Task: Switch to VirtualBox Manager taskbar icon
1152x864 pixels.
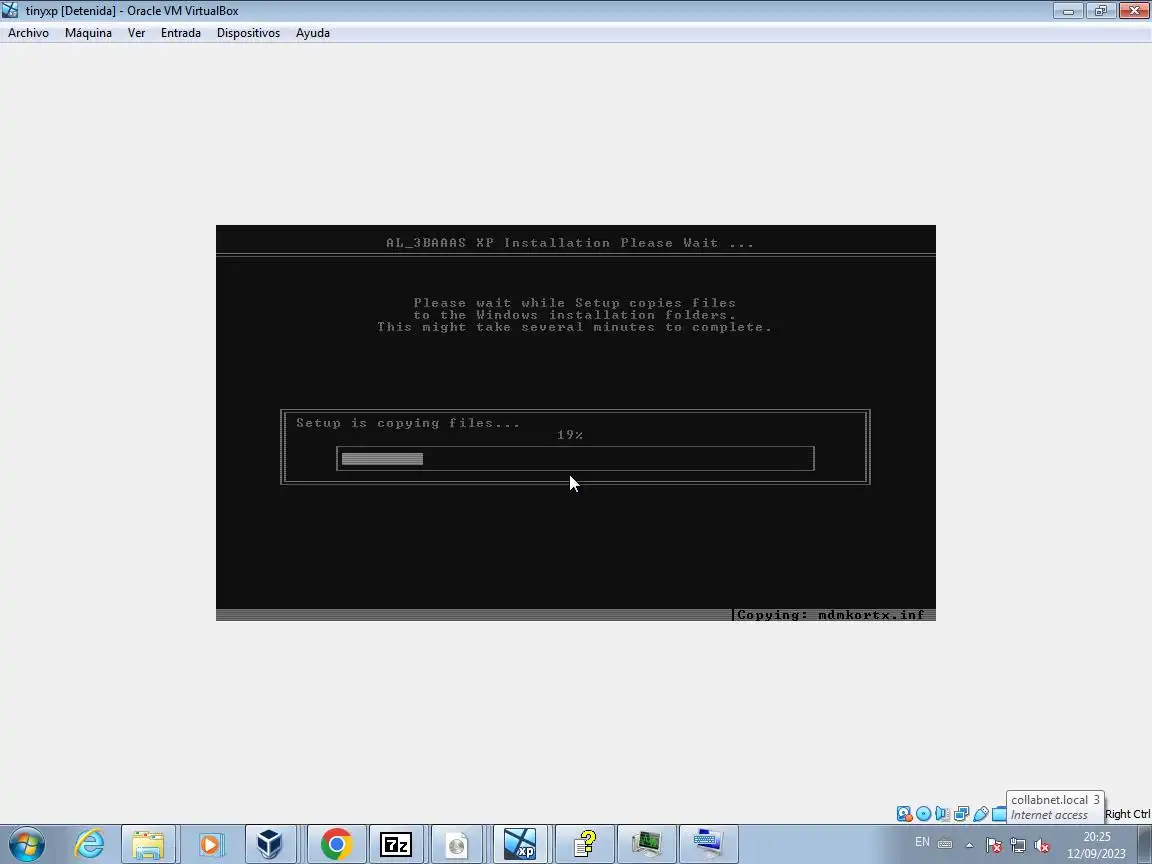Action: [270, 844]
